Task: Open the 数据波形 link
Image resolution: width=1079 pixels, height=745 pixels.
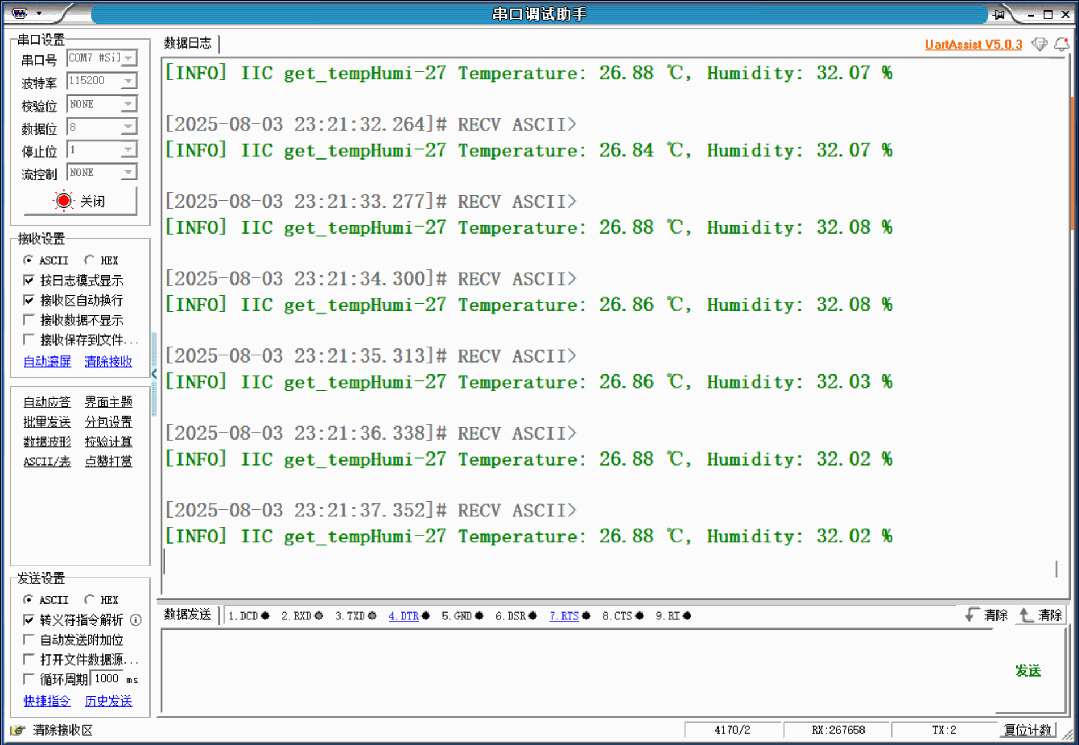Action: (47, 442)
